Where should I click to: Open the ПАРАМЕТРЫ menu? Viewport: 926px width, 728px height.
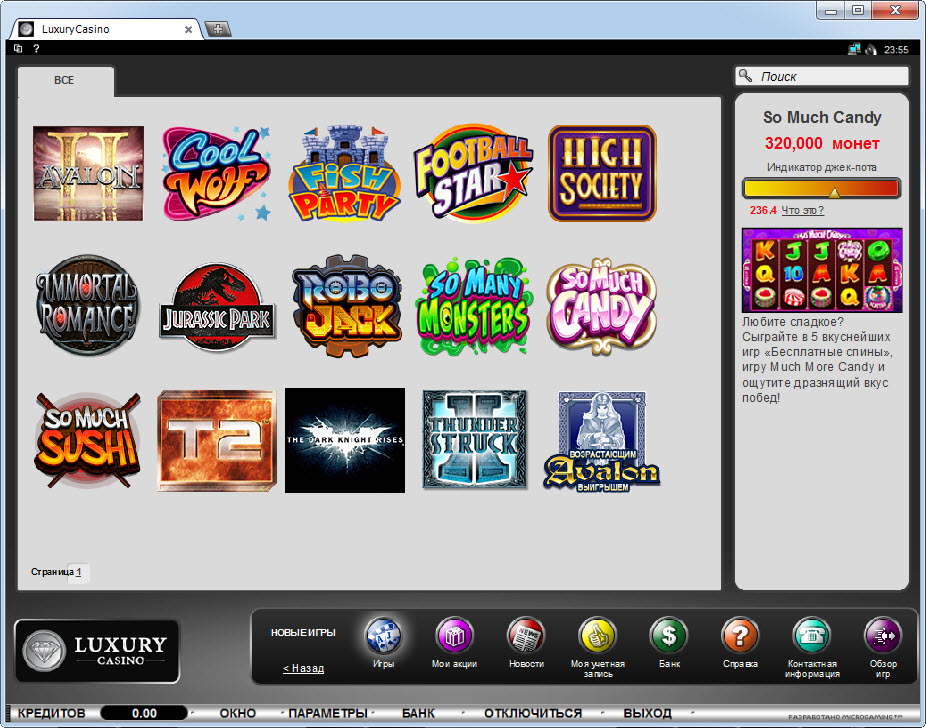tap(328, 713)
